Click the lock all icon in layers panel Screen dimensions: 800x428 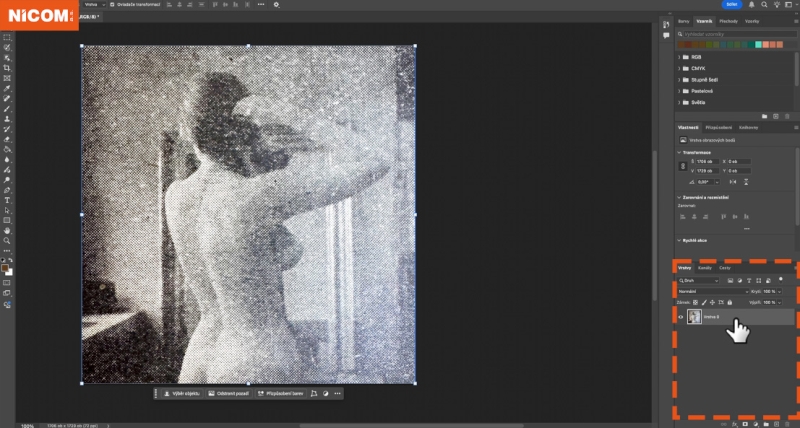[729, 302]
